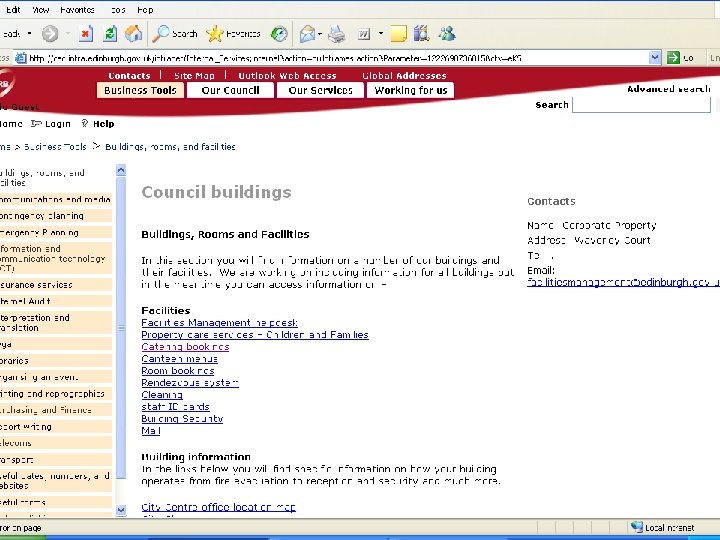Screen dimensions: 720x540
Task: Open the View menu
Action: (x=40, y=10)
